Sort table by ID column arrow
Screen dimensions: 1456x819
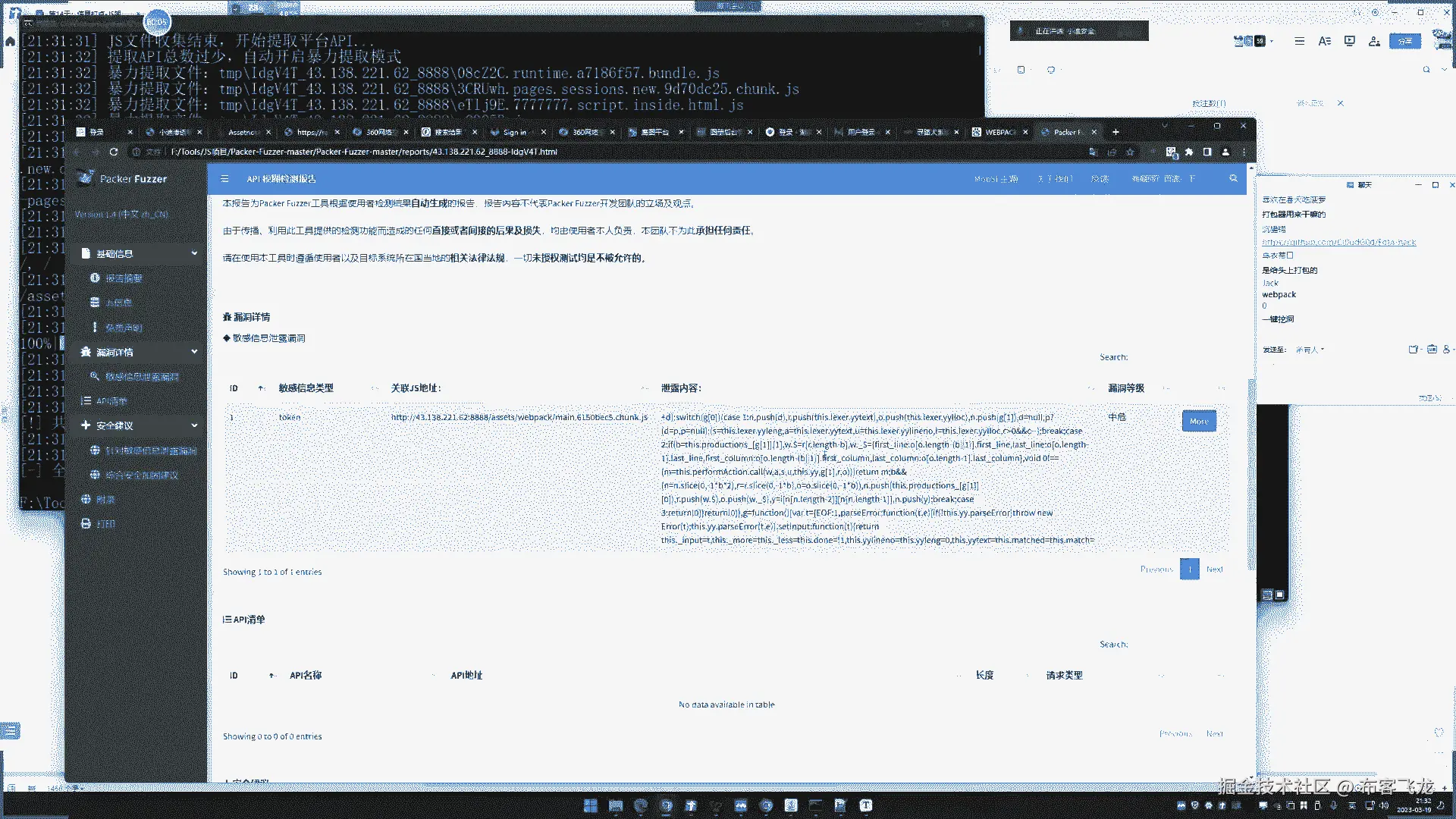pyautogui.click(x=260, y=388)
